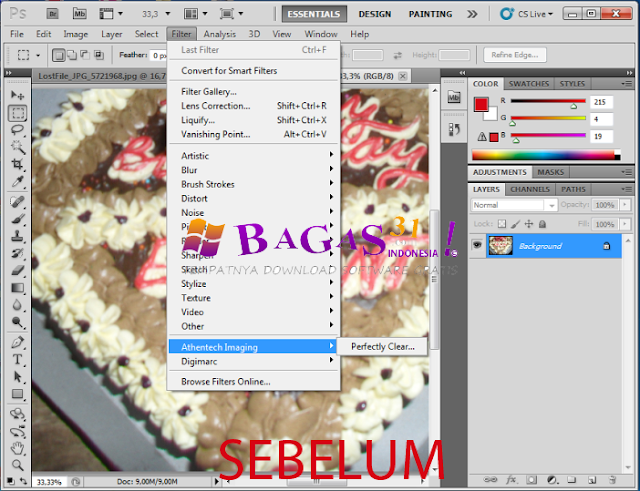Switch to Painting workspace
Screen dimensions: 640x491
click(x=430, y=14)
